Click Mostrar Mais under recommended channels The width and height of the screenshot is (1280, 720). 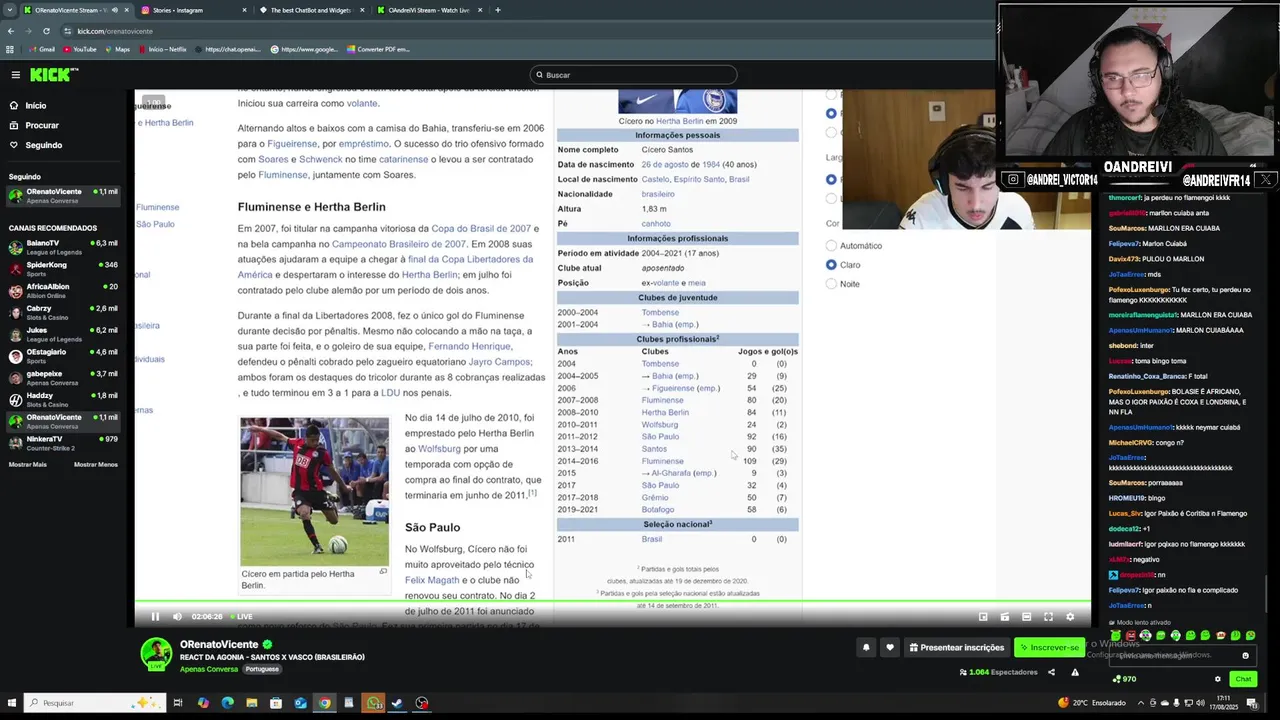coord(27,465)
